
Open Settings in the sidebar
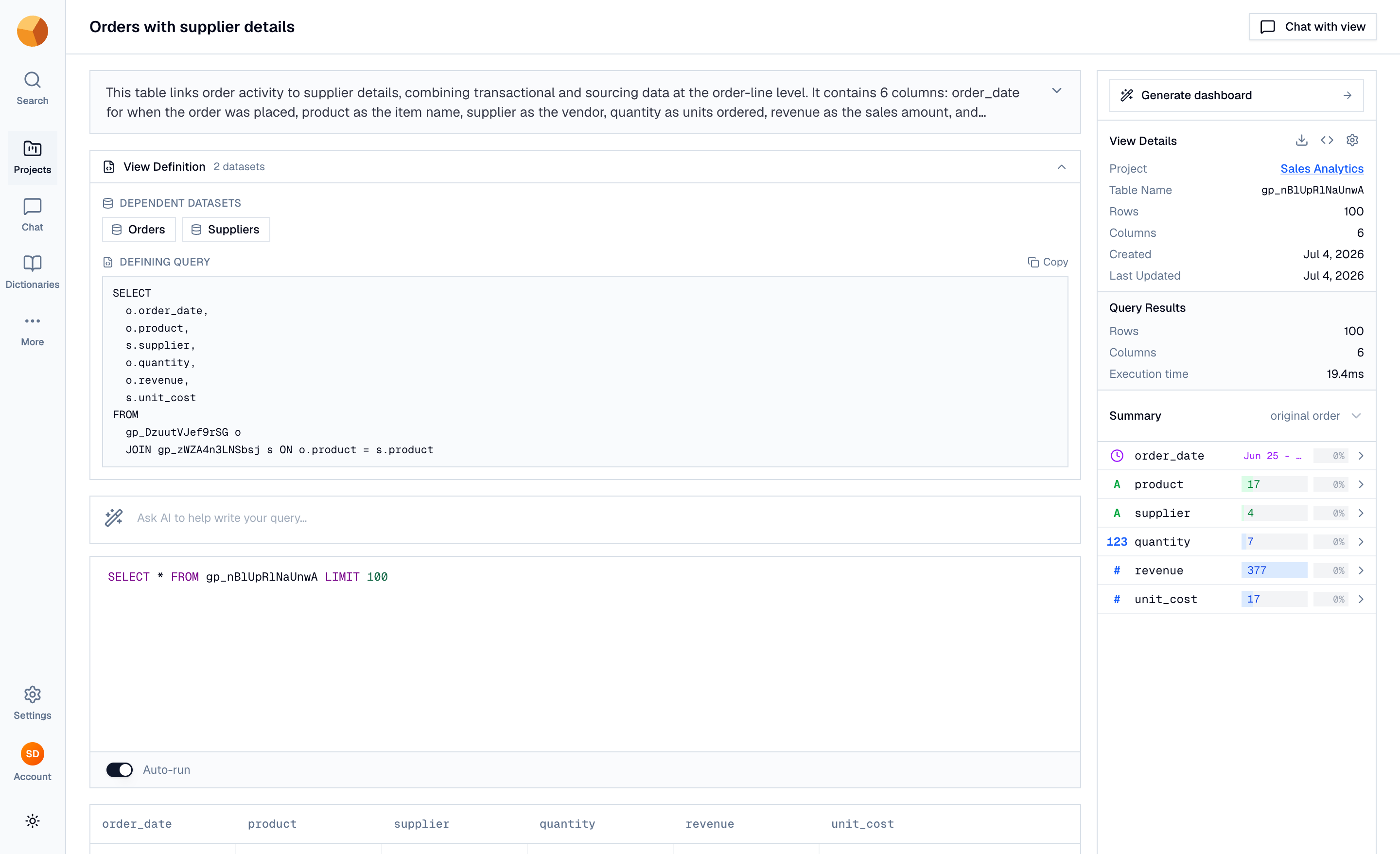(33, 703)
